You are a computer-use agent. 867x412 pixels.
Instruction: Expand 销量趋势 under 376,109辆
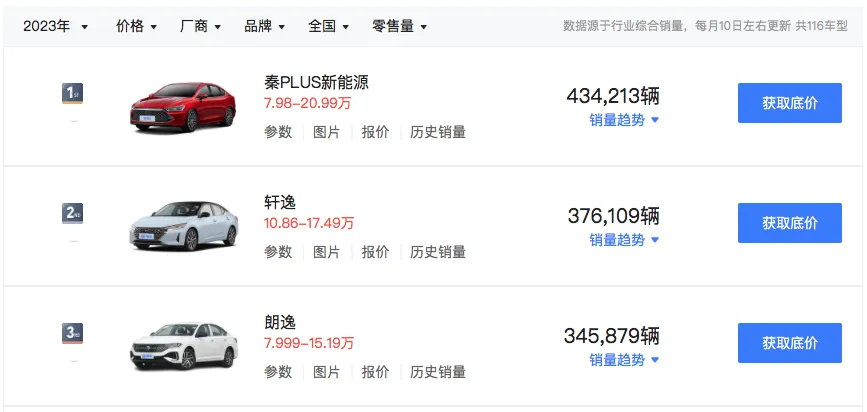(x=624, y=240)
